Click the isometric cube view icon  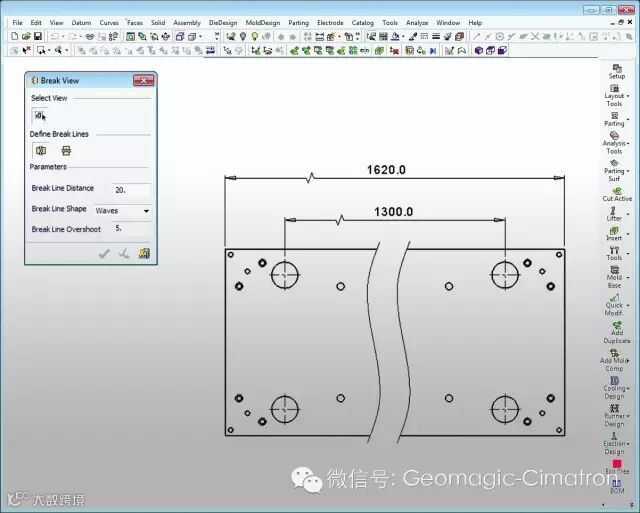[180, 37]
